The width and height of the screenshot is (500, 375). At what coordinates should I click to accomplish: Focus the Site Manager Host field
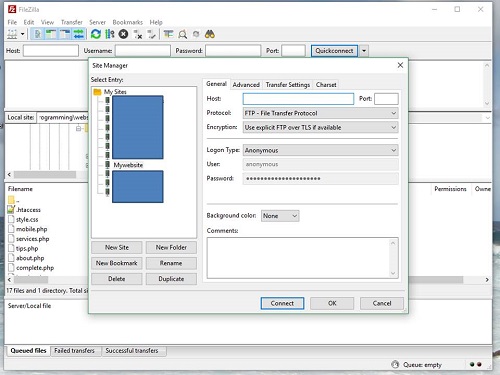click(x=298, y=99)
